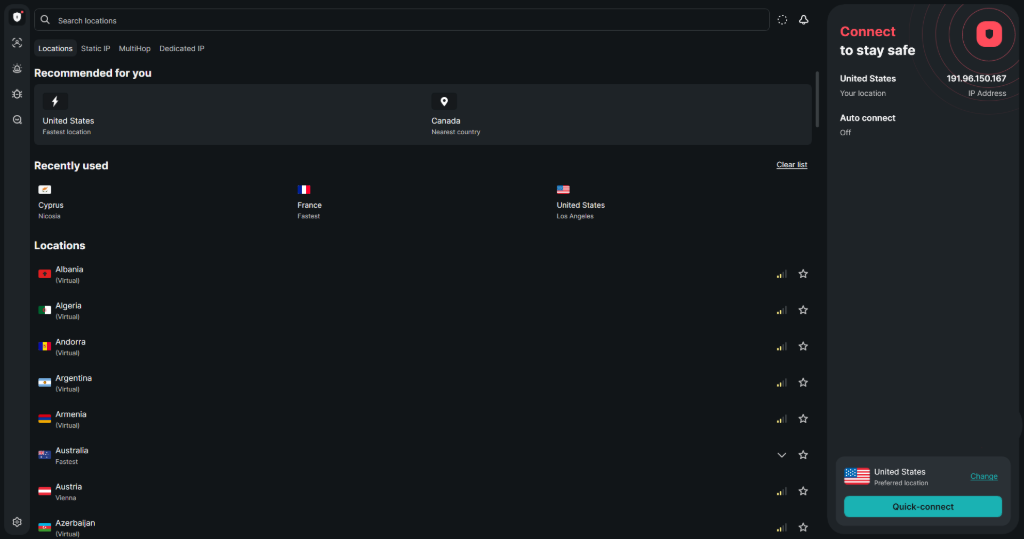Open the VPN shield icon in sidebar
The height and width of the screenshot is (539, 1024).
click(17, 18)
